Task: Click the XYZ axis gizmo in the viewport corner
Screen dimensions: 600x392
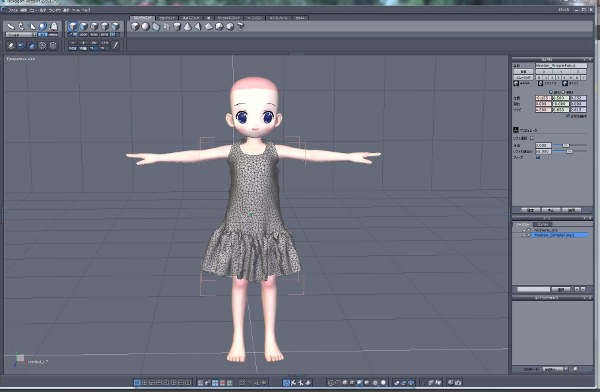Action: [x=19, y=360]
